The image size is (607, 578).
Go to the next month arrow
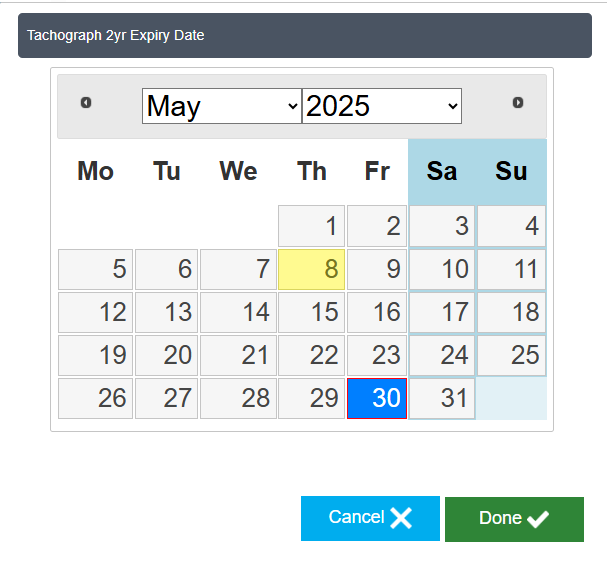pyautogui.click(x=518, y=103)
